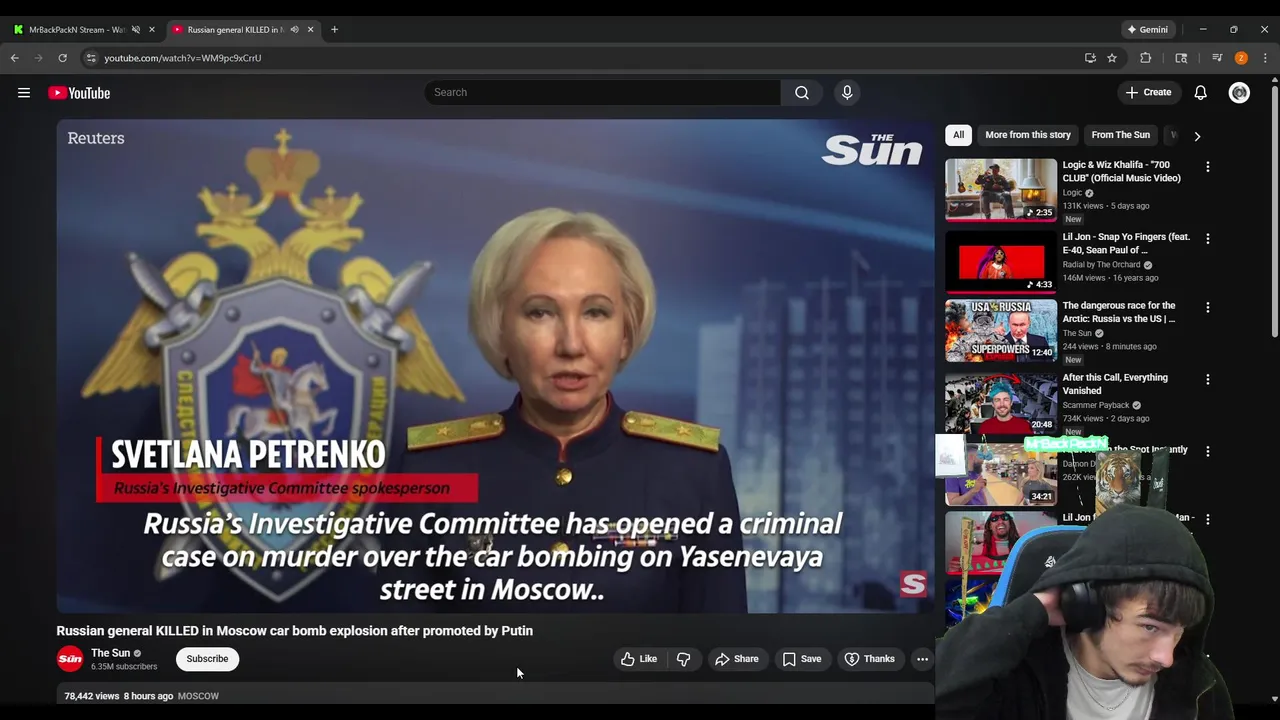Open dangerous race for the Arctic thumbnail
The image size is (1280, 720).
(x=1001, y=331)
